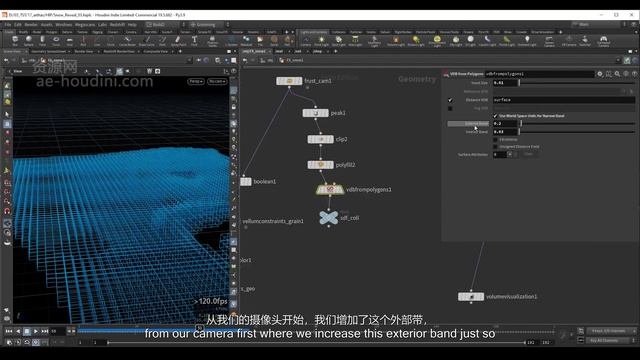Select the Box shelf tool
The width and height of the screenshot is (640, 360).
click(x=15, y=40)
